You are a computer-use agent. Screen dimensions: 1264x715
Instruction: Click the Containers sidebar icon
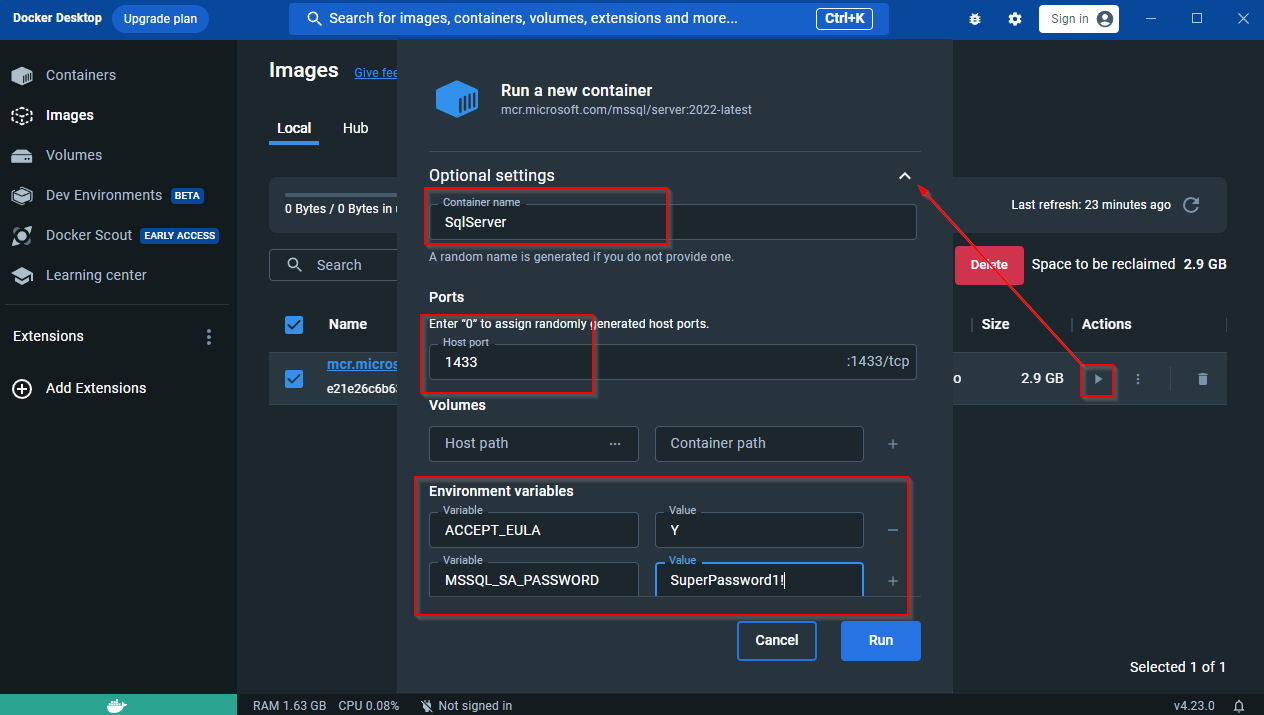22,76
